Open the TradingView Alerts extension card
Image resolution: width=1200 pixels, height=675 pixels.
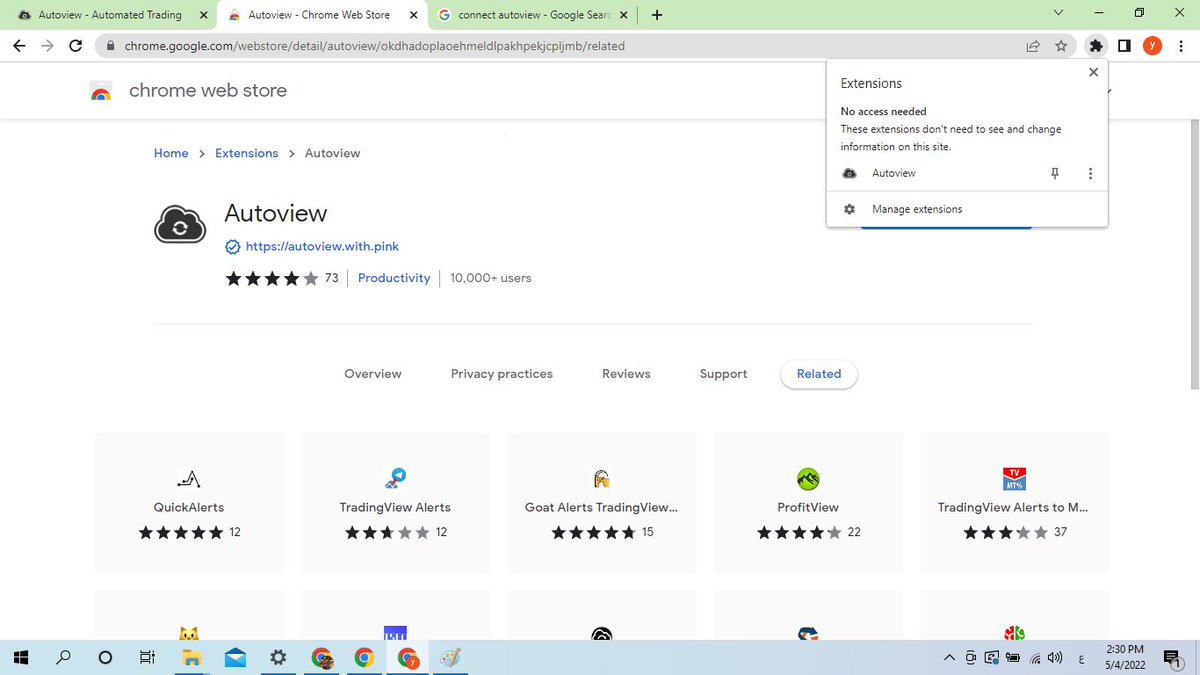click(x=395, y=503)
